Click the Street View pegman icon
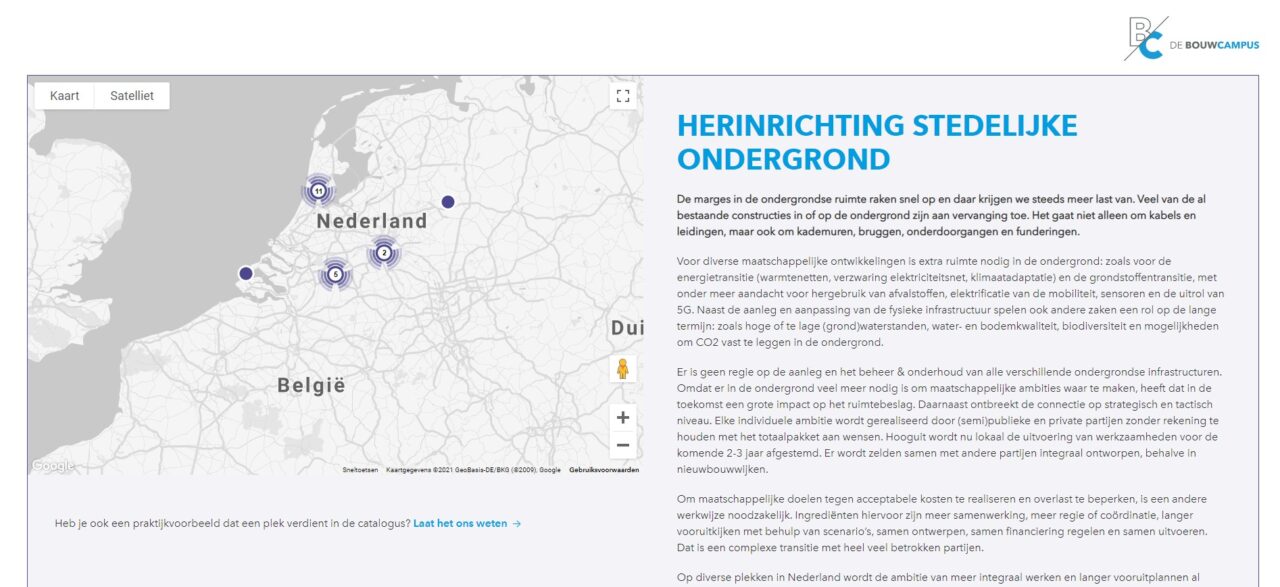This screenshot has height=587, width=1280. [623, 369]
